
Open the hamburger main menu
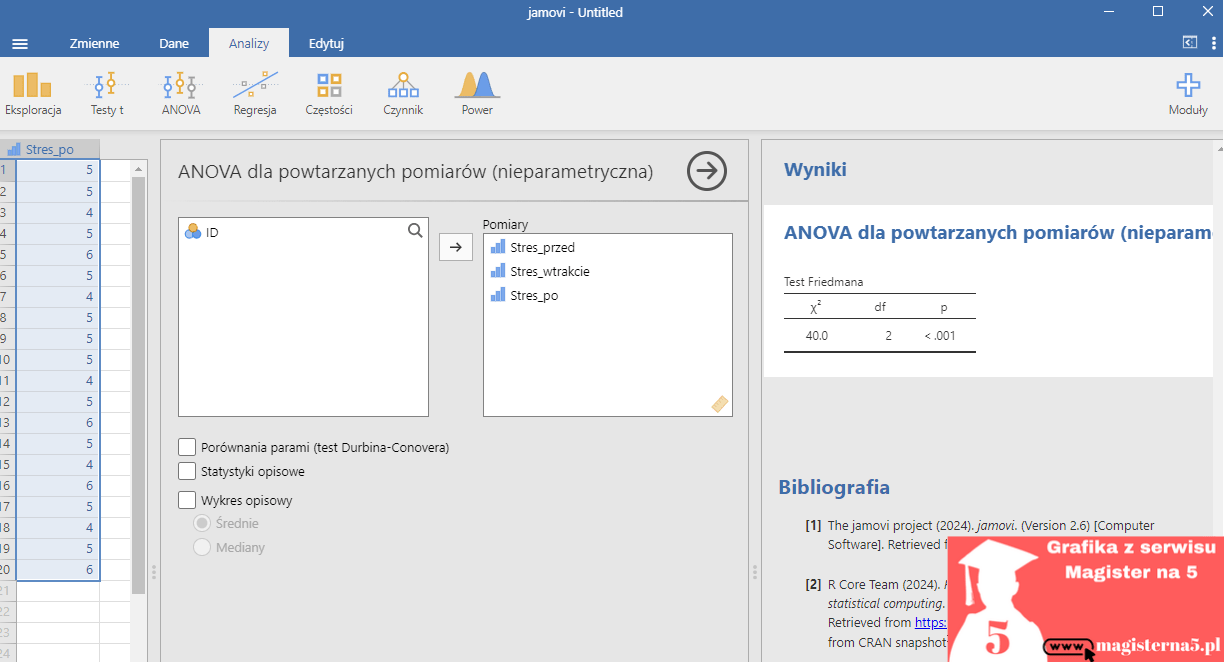tap(20, 44)
